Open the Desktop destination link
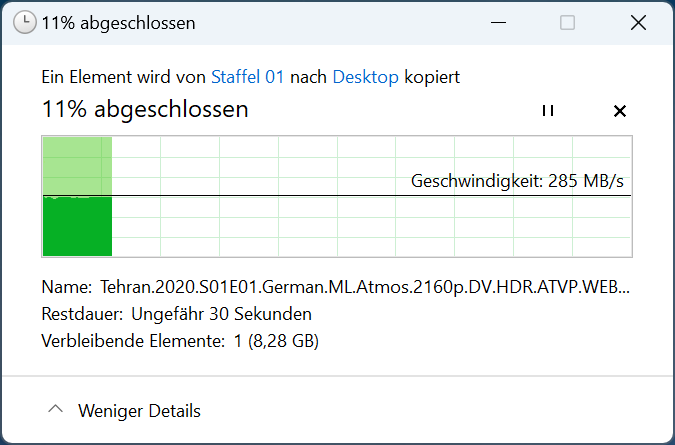675x445 pixels. tap(365, 77)
